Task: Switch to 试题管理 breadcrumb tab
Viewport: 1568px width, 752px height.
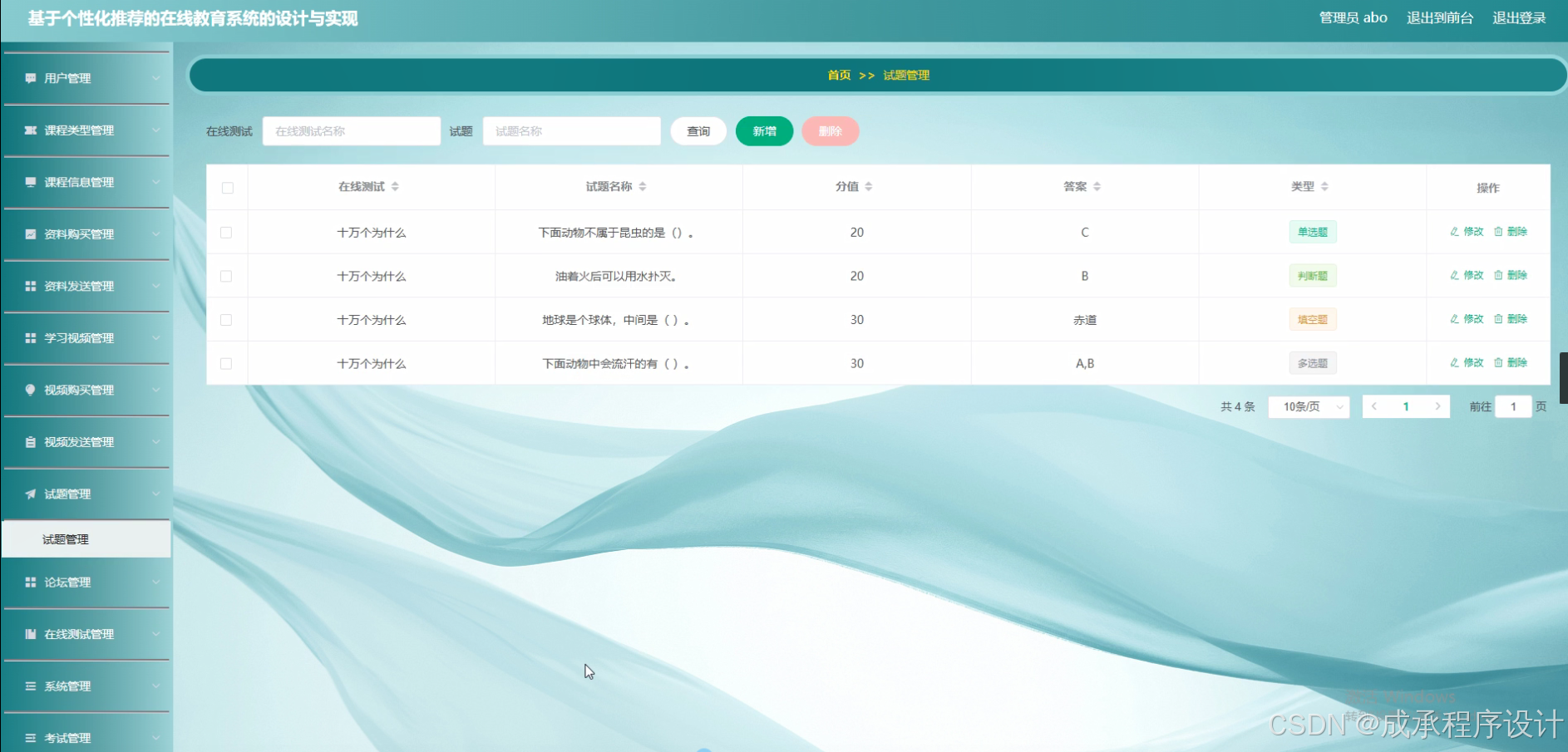Action: [905, 75]
